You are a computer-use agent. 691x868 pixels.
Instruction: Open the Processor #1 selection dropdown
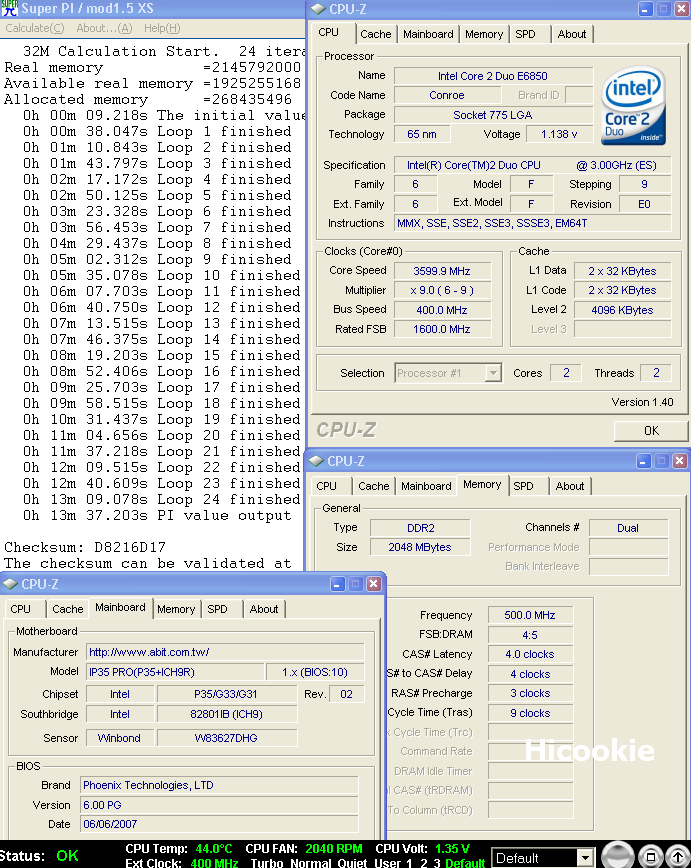[492, 373]
